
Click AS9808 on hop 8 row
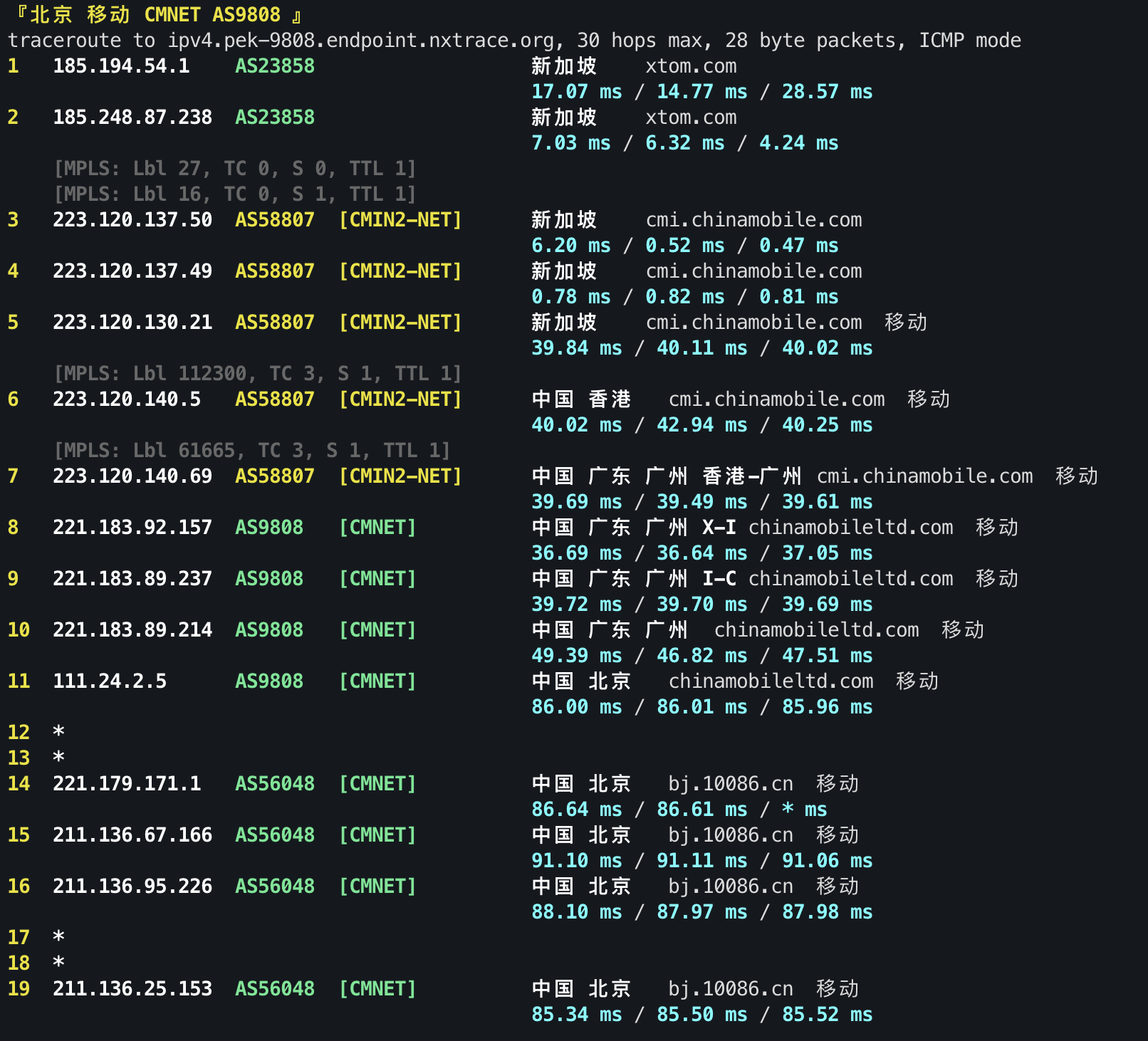click(269, 528)
